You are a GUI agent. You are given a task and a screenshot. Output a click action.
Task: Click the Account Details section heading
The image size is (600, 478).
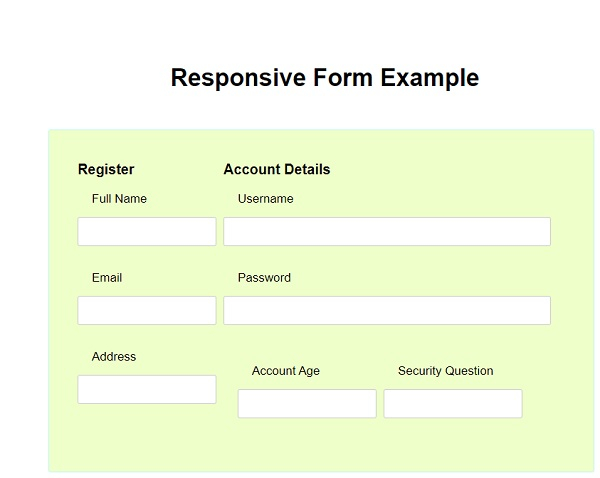tap(277, 170)
